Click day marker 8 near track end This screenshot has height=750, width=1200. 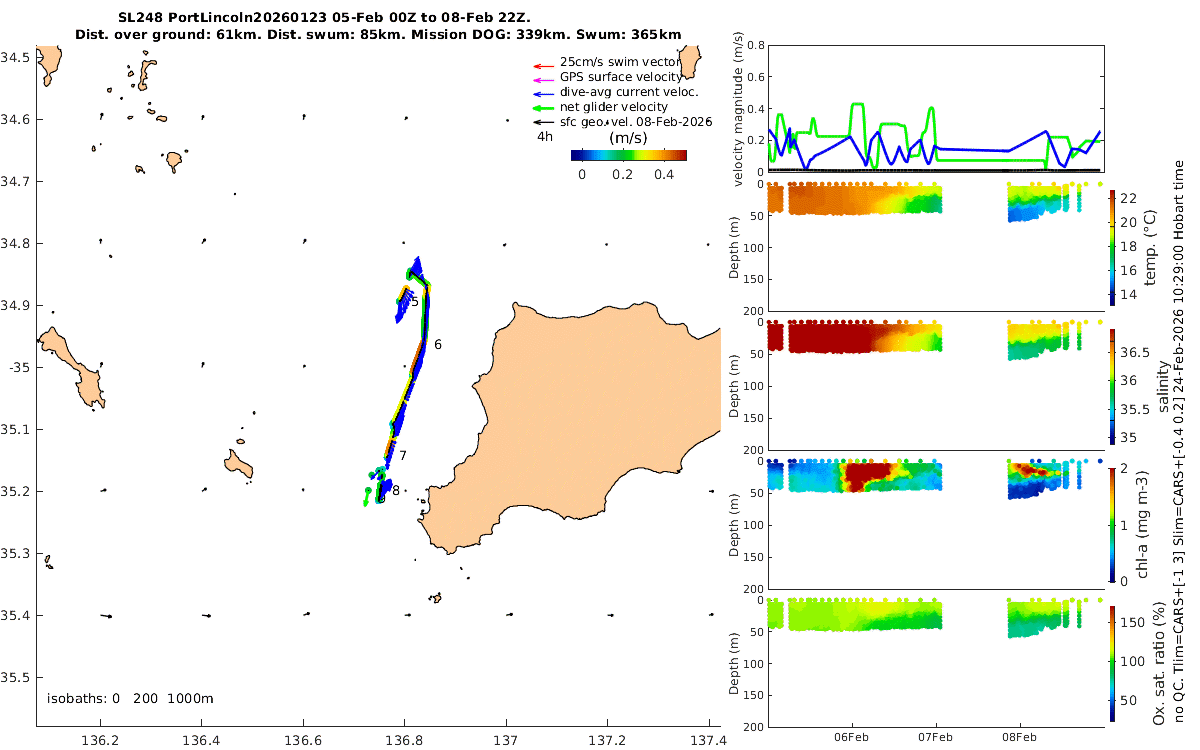coord(396,490)
